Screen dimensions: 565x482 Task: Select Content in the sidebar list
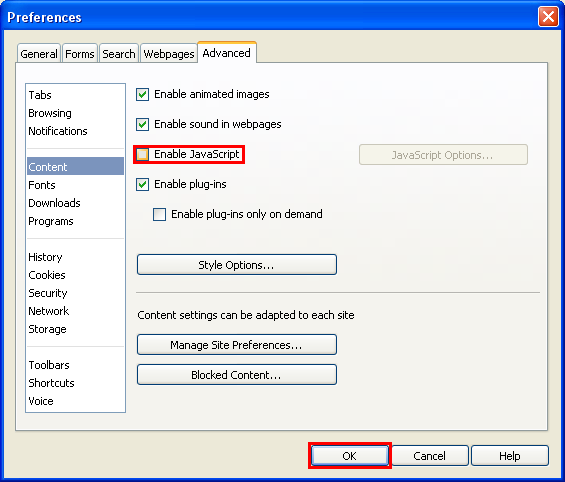pos(75,167)
